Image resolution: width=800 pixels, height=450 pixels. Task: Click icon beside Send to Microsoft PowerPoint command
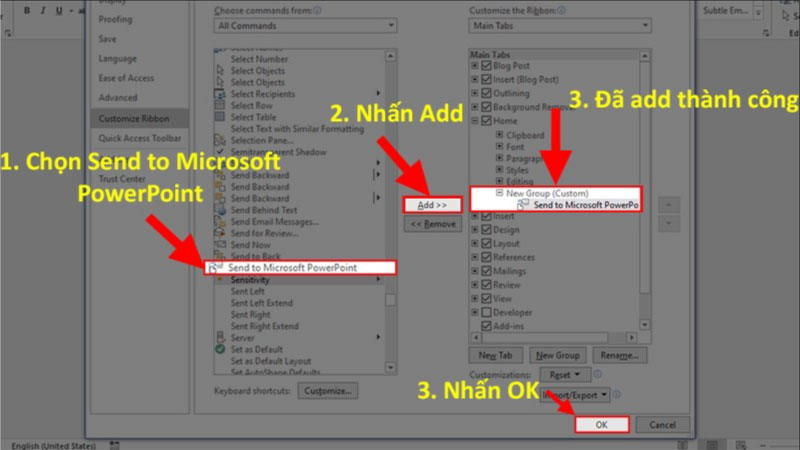click(216, 267)
